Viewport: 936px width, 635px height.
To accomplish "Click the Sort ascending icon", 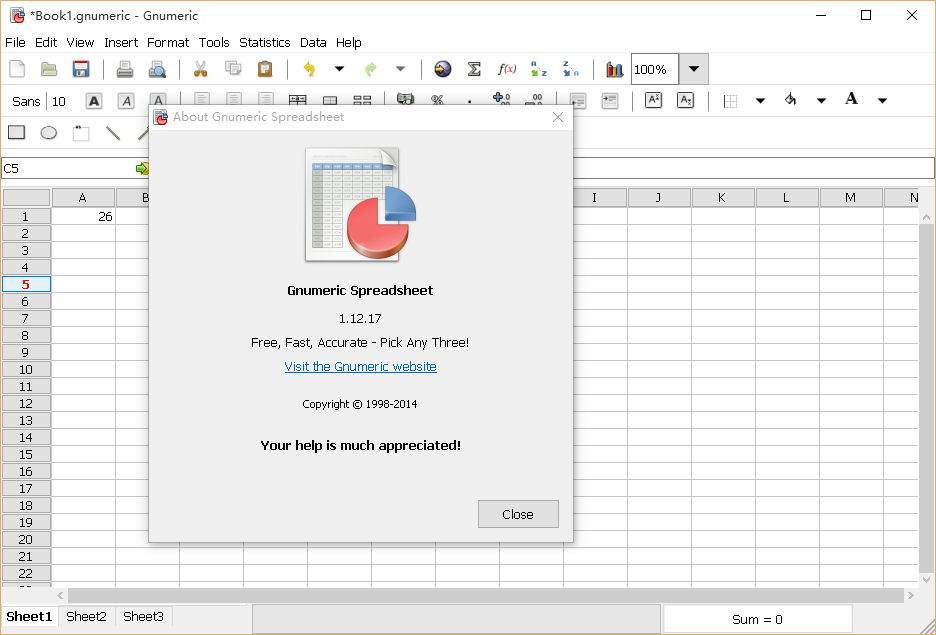I will coord(539,69).
